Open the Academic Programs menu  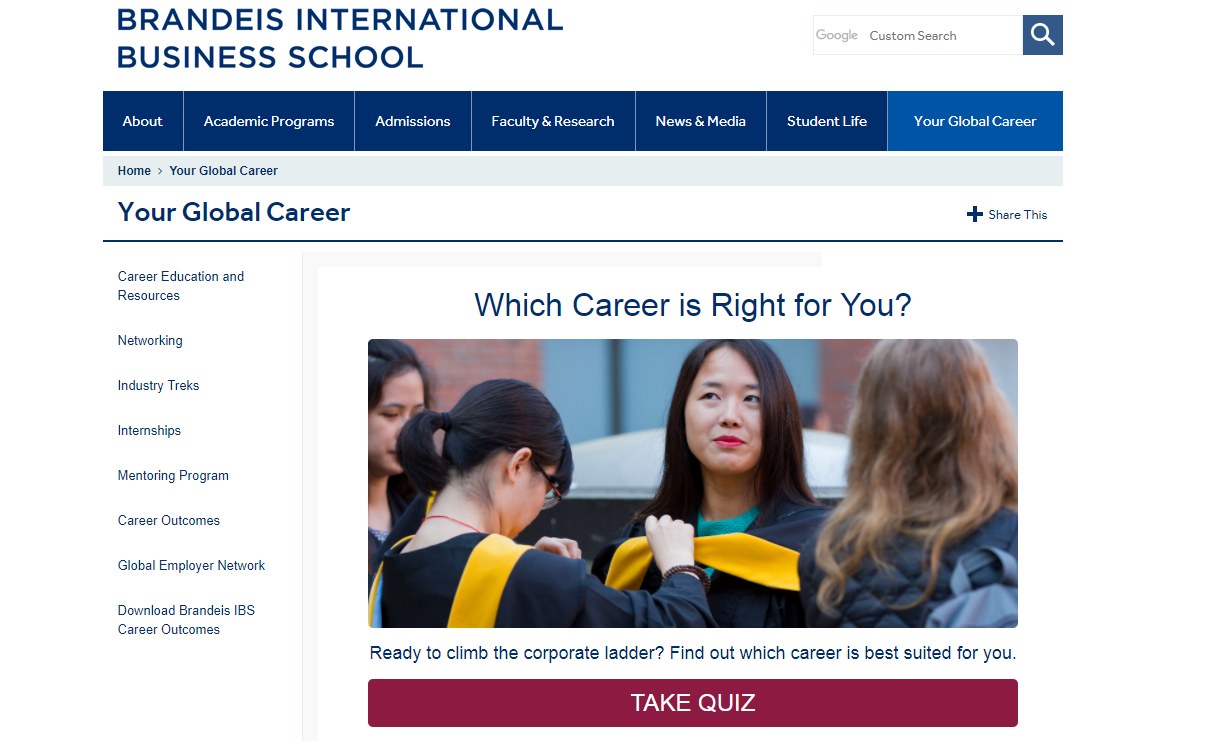click(x=269, y=121)
